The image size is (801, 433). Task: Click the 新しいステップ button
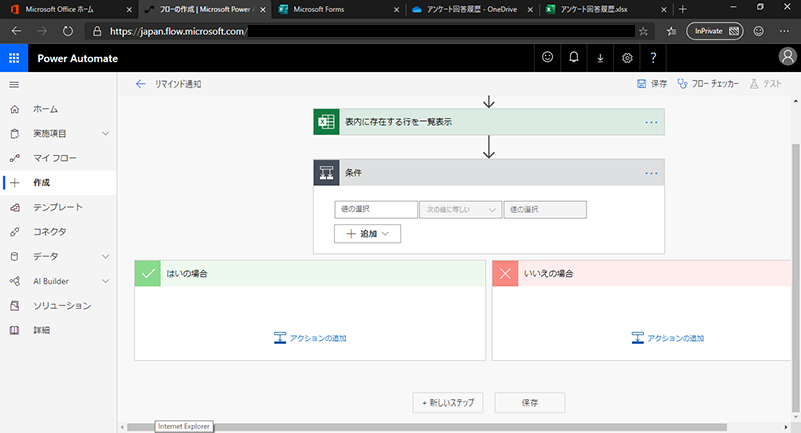tap(448, 402)
